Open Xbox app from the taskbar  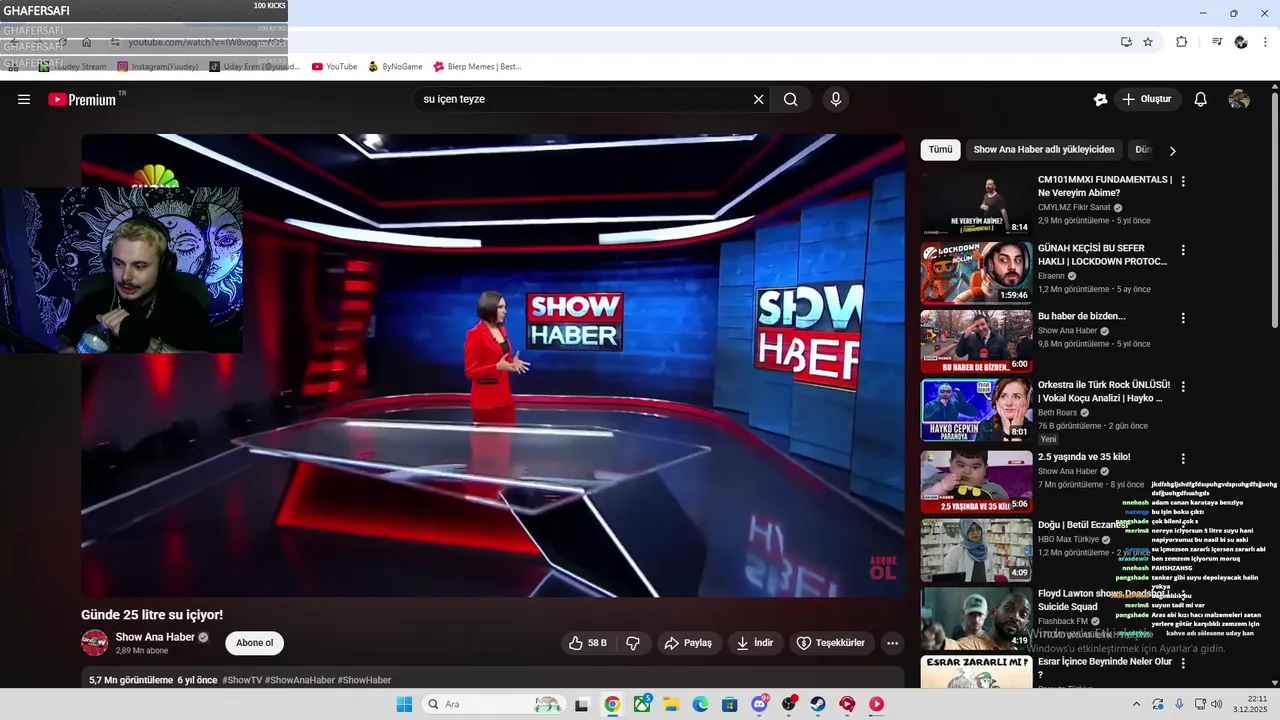pyautogui.click(x=641, y=704)
